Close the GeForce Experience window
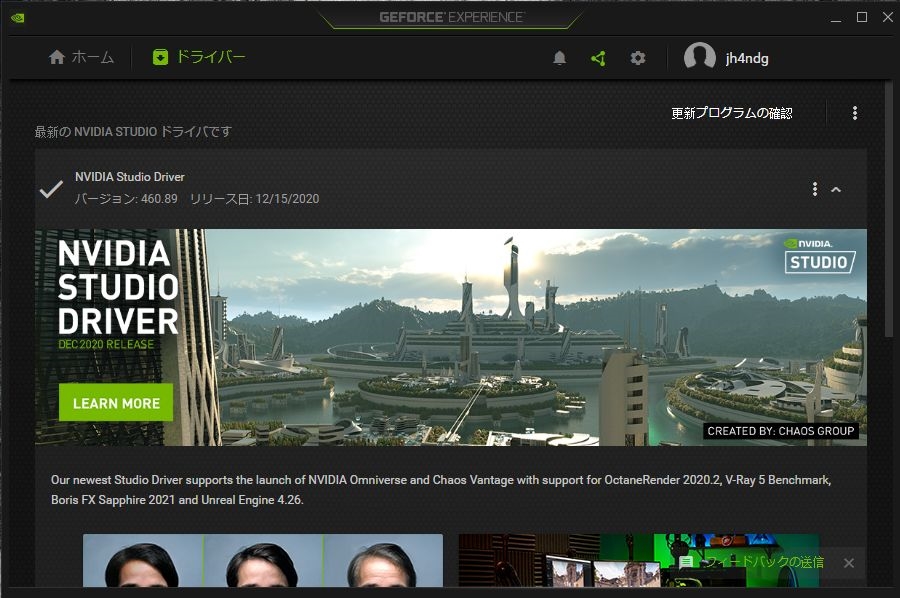The width and height of the screenshot is (900, 598). click(x=887, y=17)
